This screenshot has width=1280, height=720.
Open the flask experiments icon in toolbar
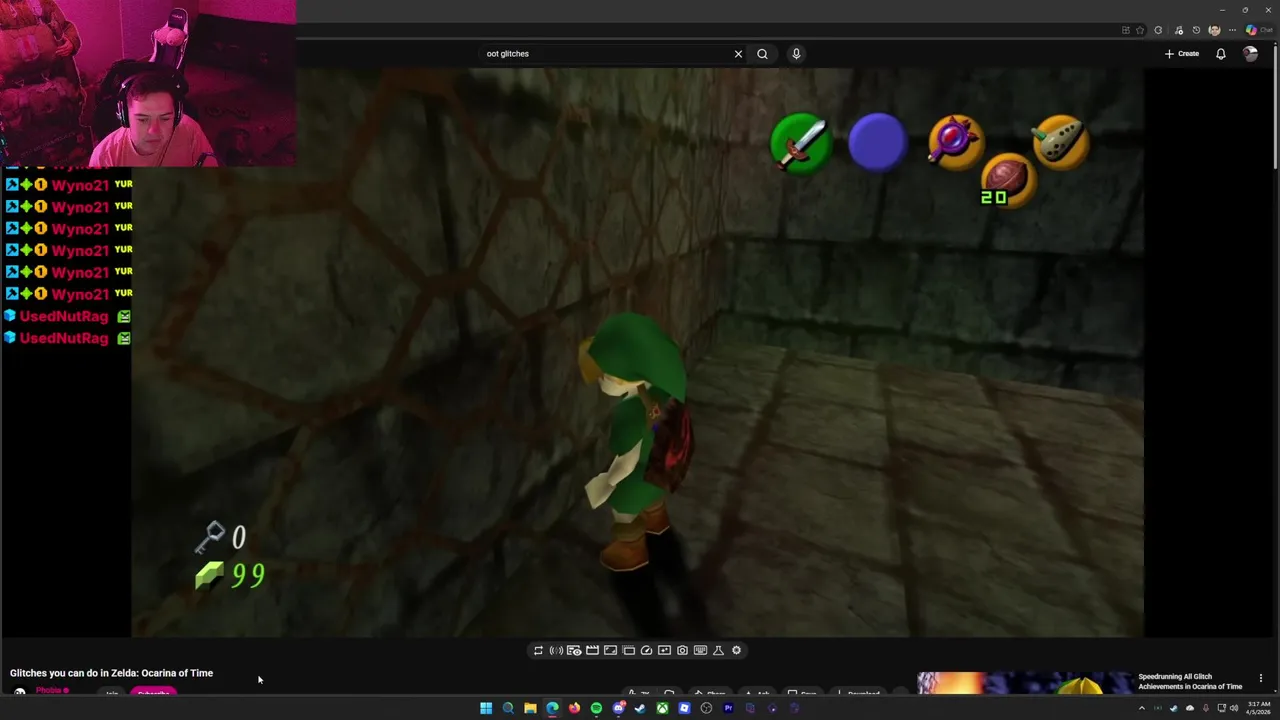pos(718,651)
